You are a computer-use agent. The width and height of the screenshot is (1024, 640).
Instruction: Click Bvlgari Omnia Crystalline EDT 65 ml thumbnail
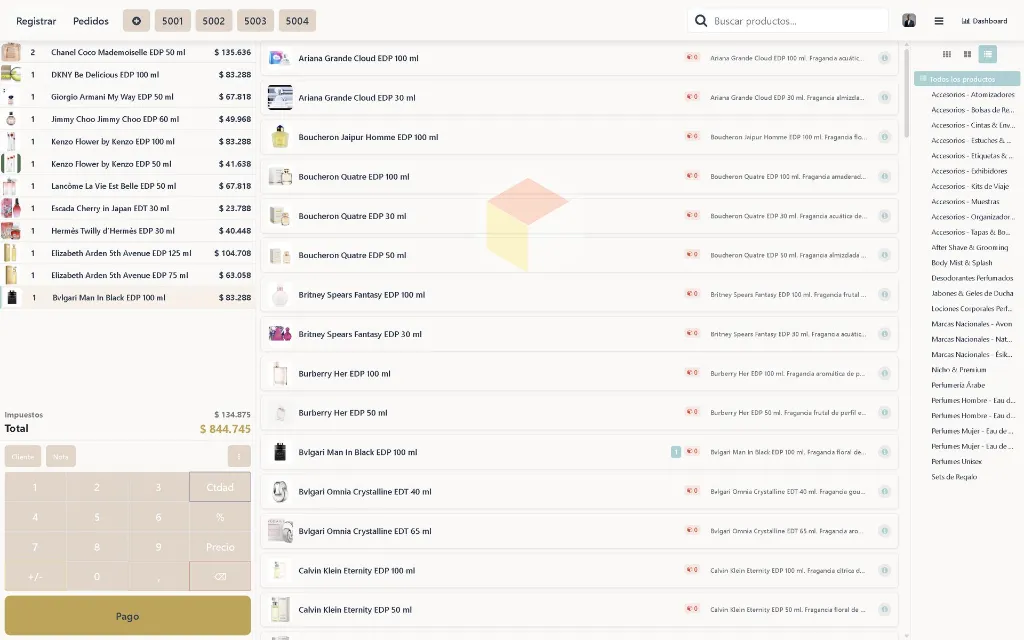click(x=280, y=531)
